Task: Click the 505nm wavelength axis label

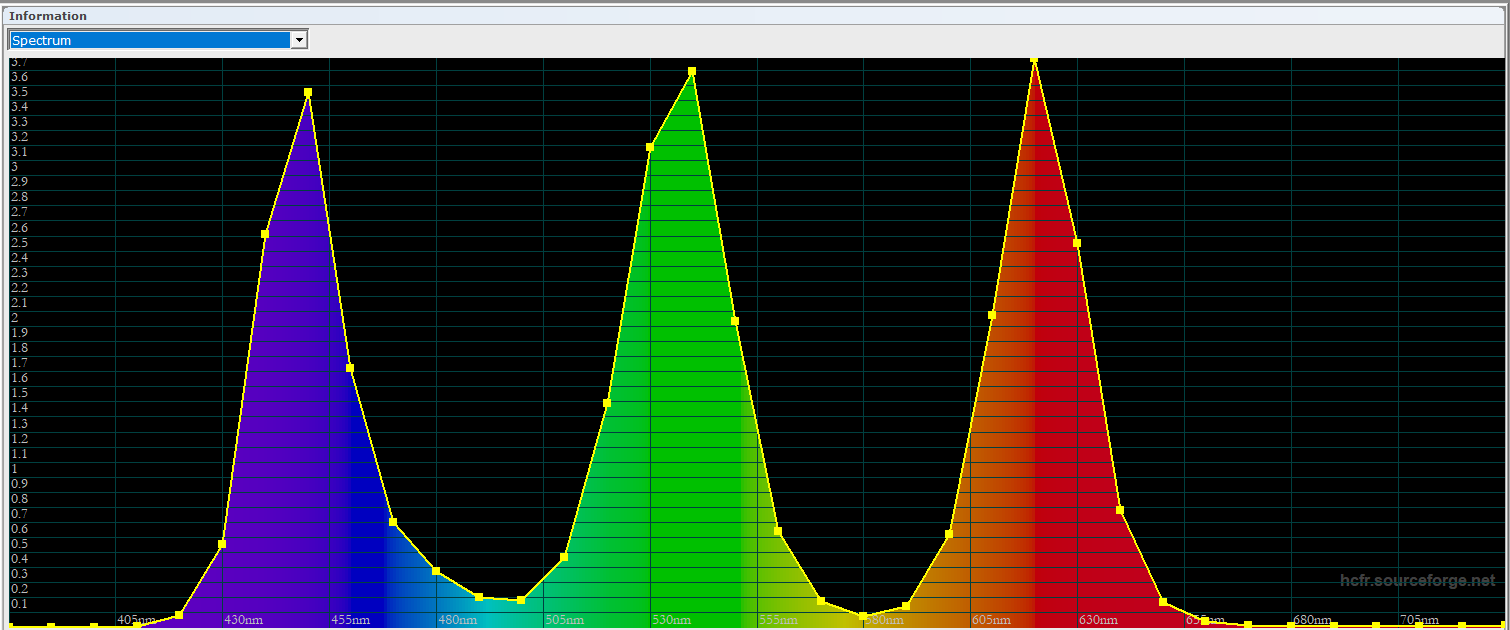Action: coord(565,620)
